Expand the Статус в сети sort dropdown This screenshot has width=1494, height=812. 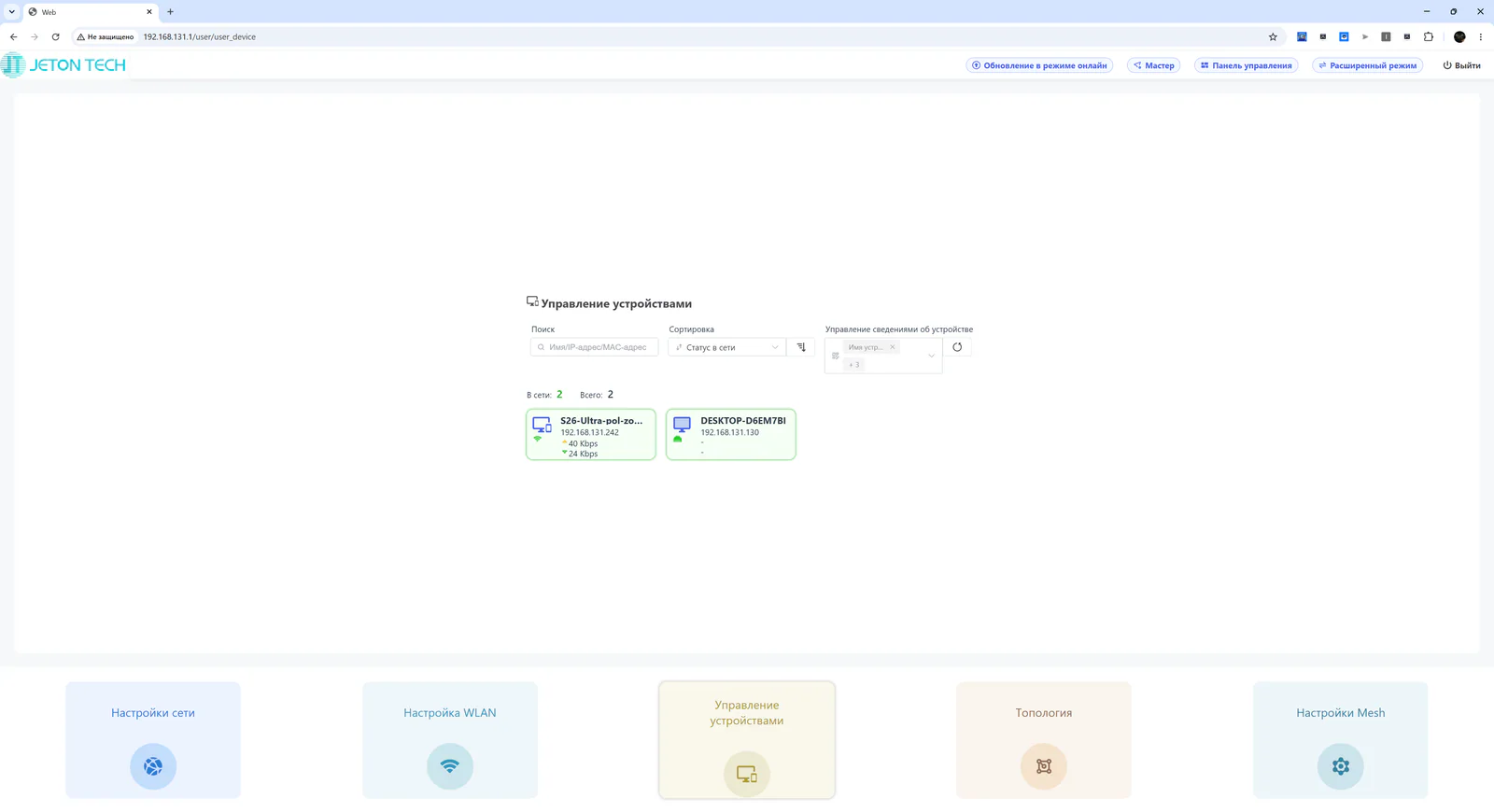pyautogui.click(x=727, y=347)
